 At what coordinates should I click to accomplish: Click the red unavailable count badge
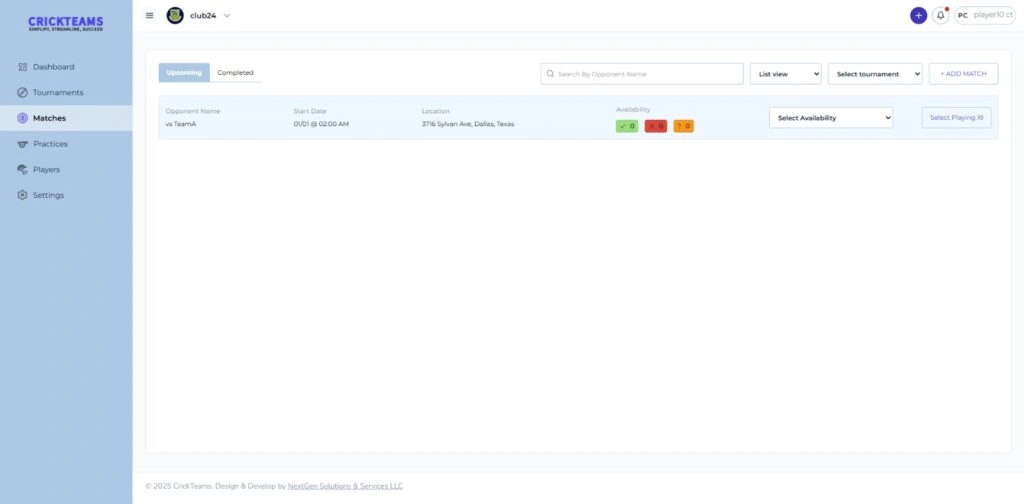tap(655, 126)
